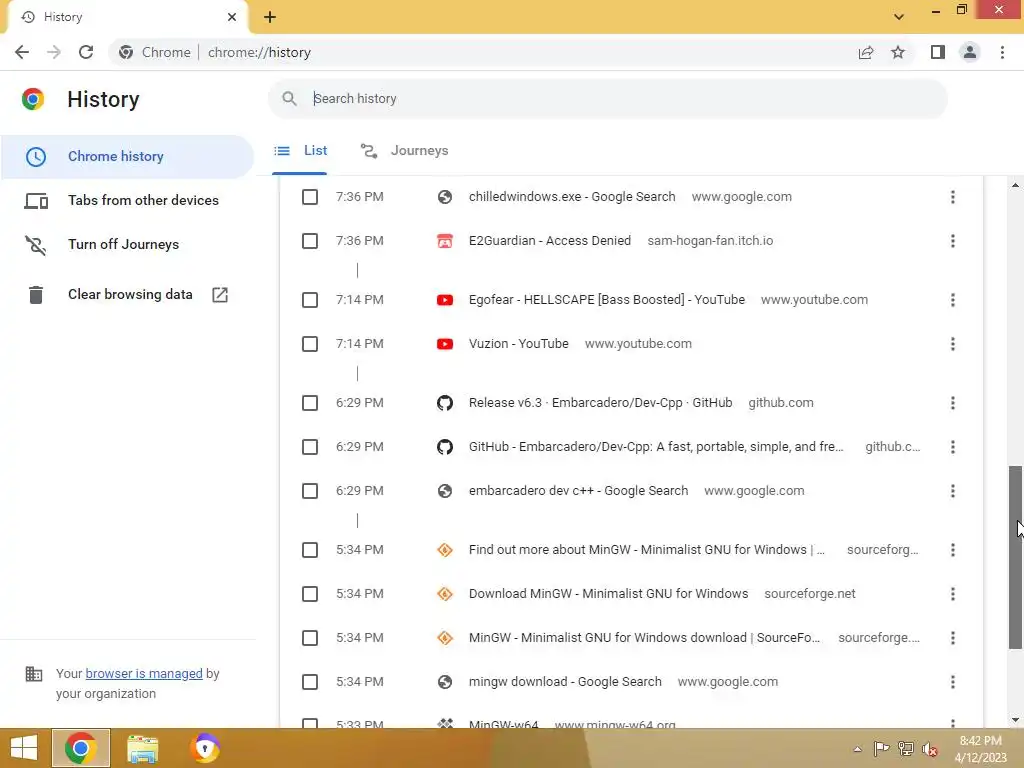Click the SourceForge favicon of Download MinGW entry

(x=445, y=594)
